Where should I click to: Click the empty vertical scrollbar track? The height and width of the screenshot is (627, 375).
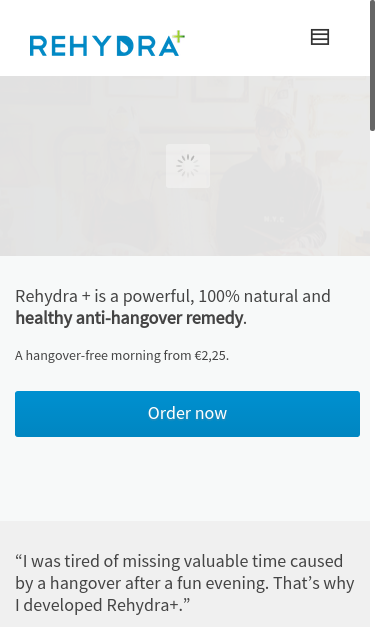coord(372,380)
